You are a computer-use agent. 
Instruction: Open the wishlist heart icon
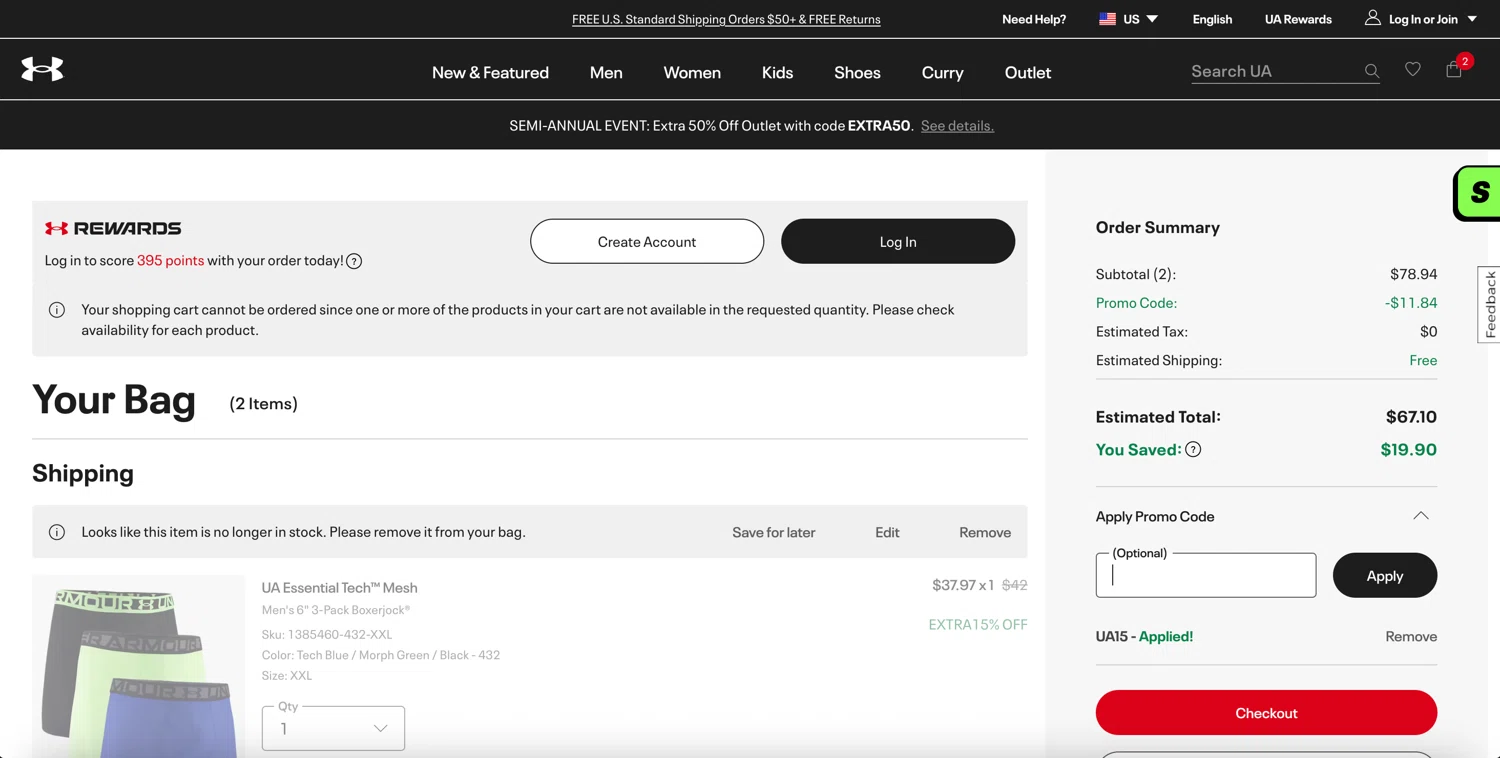pos(1413,69)
